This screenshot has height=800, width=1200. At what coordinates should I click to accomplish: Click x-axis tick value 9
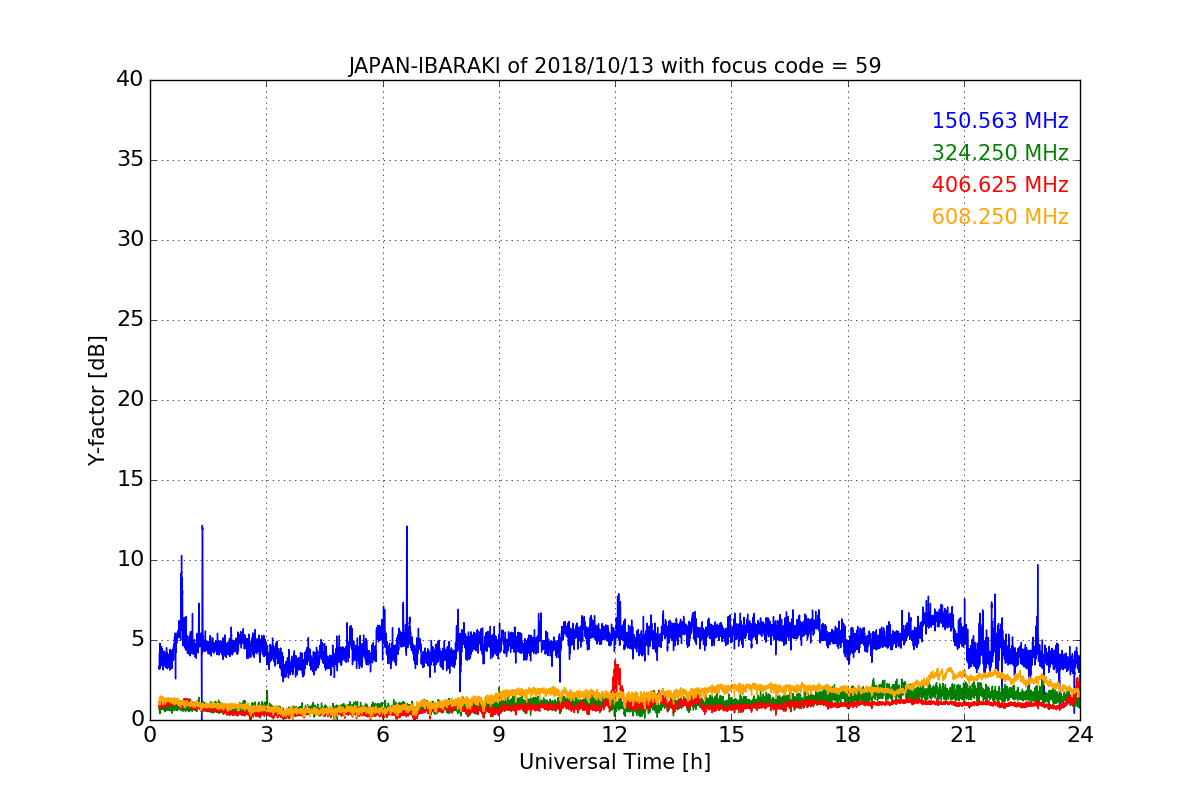(499, 734)
